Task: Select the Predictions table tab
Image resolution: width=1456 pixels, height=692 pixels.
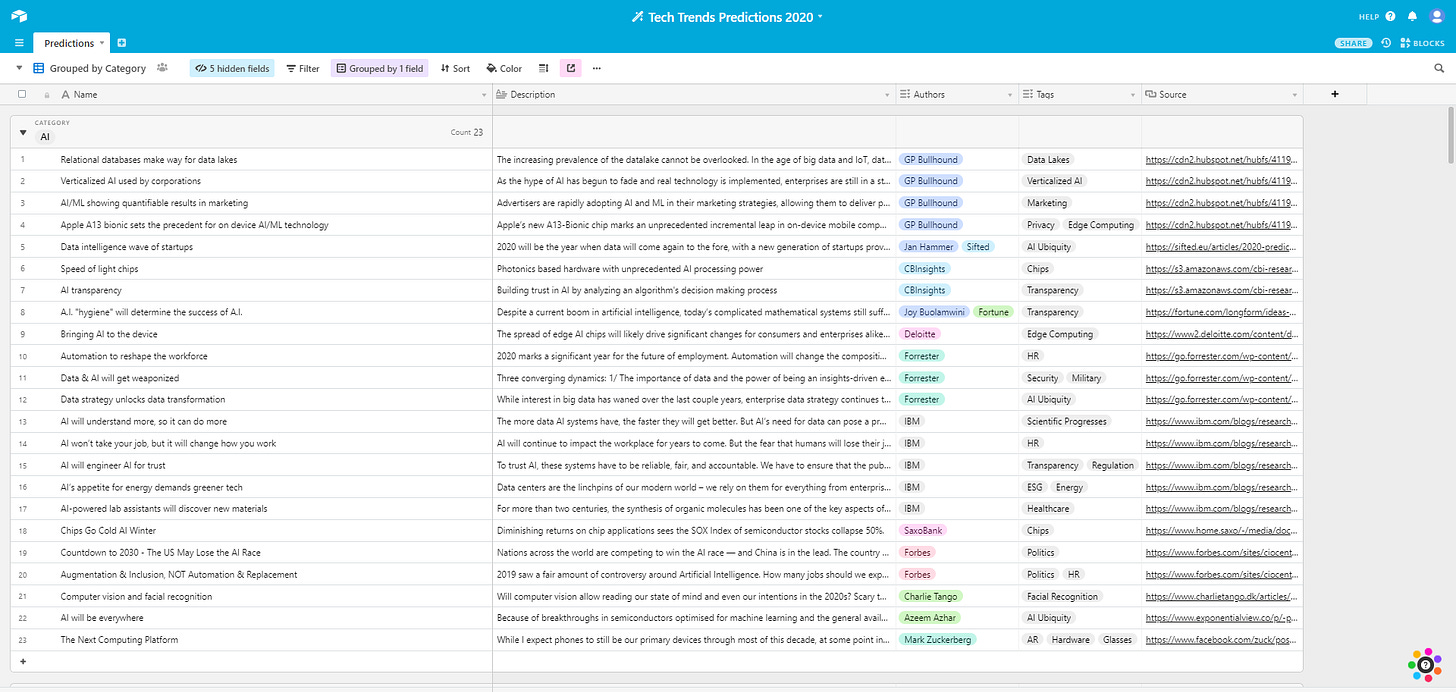Action: click(x=69, y=43)
